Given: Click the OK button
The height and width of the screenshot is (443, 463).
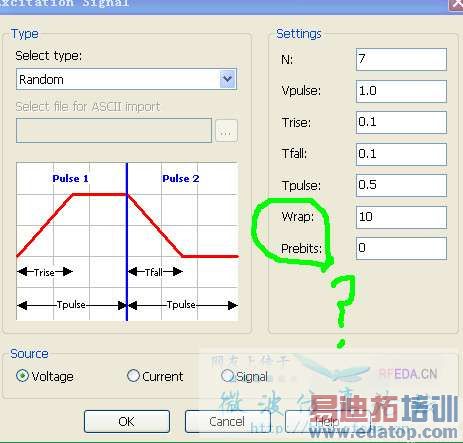Looking at the screenshot, I should pos(127,422).
